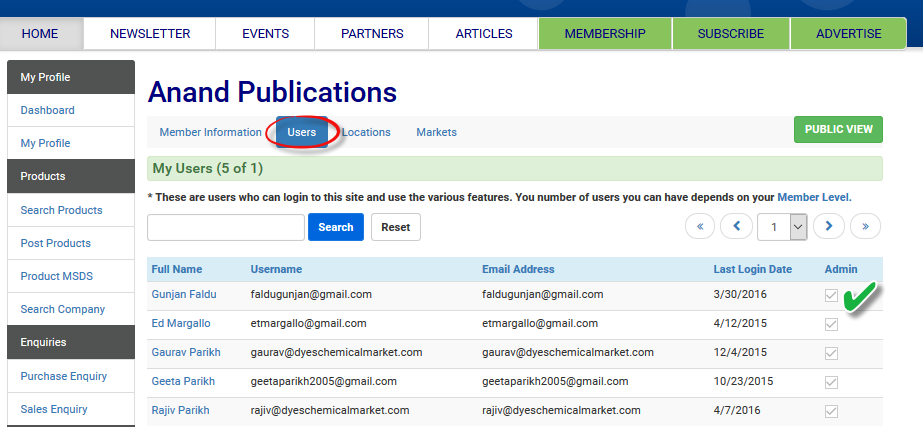This screenshot has width=923, height=427.
Task: Open the SUBSCRIBE menu item
Action: point(731,34)
